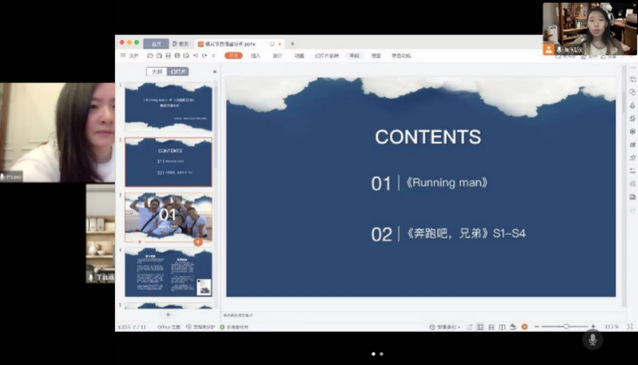This screenshot has width=638, height=365.
Task: Switch to slide sorter grid view
Action: (491, 327)
